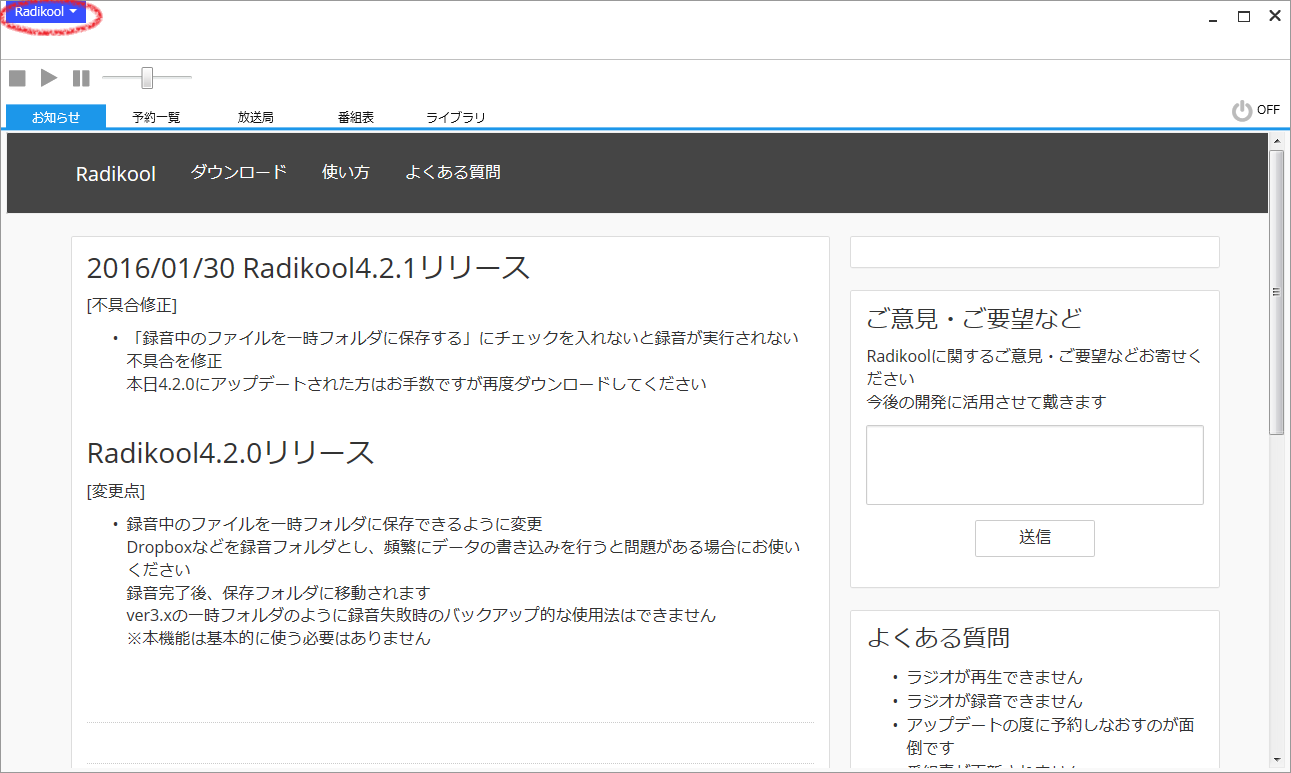Click the [不具合修正] label
Viewport: 1291px width, 773px height.
point(132,304)
